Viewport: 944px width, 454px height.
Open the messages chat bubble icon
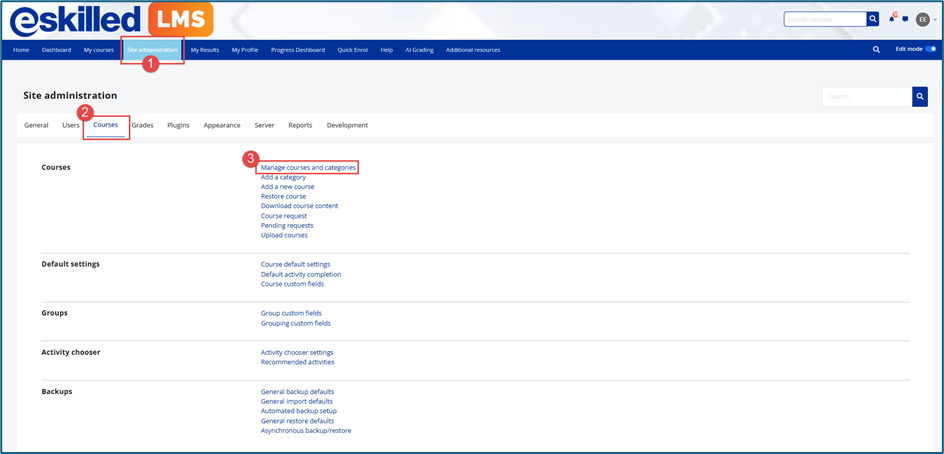(x=905, y=19)
